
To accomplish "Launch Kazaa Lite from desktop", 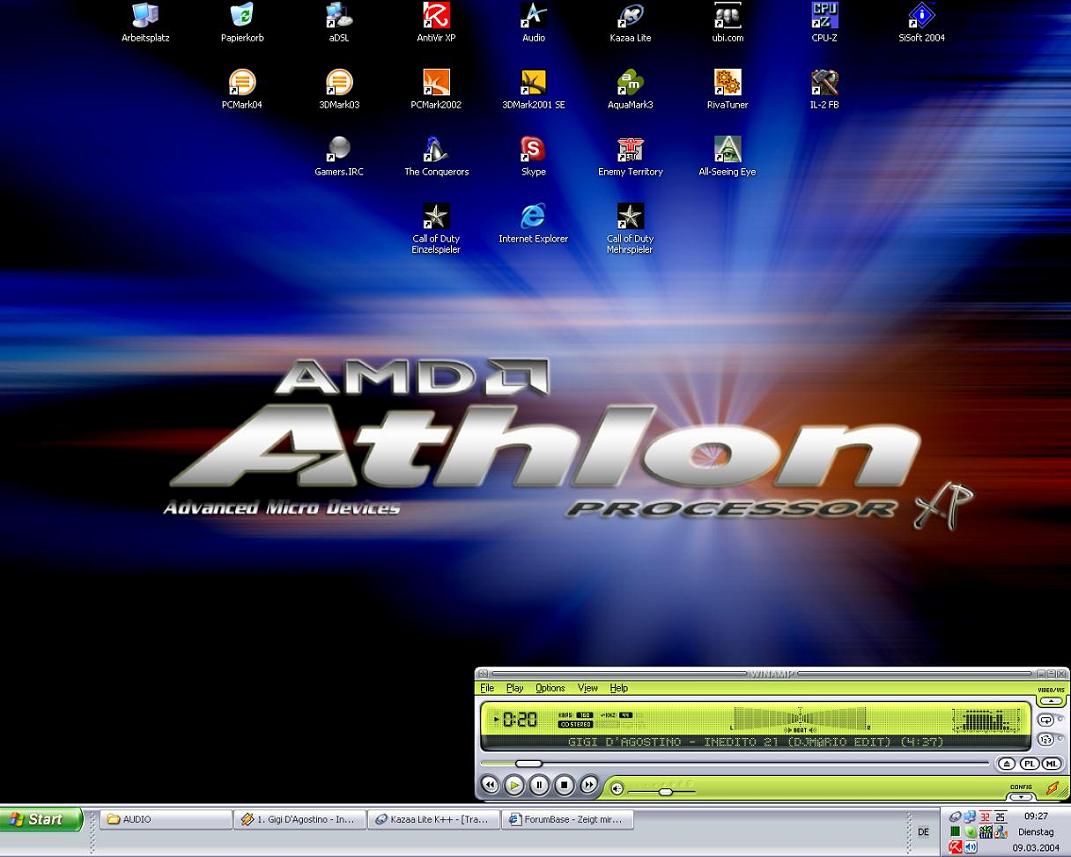I will 630,23.
